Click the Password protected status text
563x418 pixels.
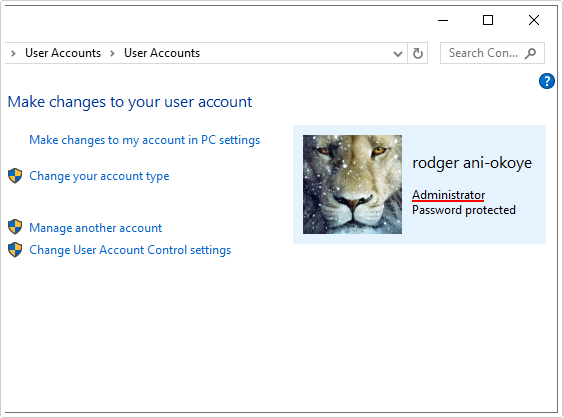point(464,210)
